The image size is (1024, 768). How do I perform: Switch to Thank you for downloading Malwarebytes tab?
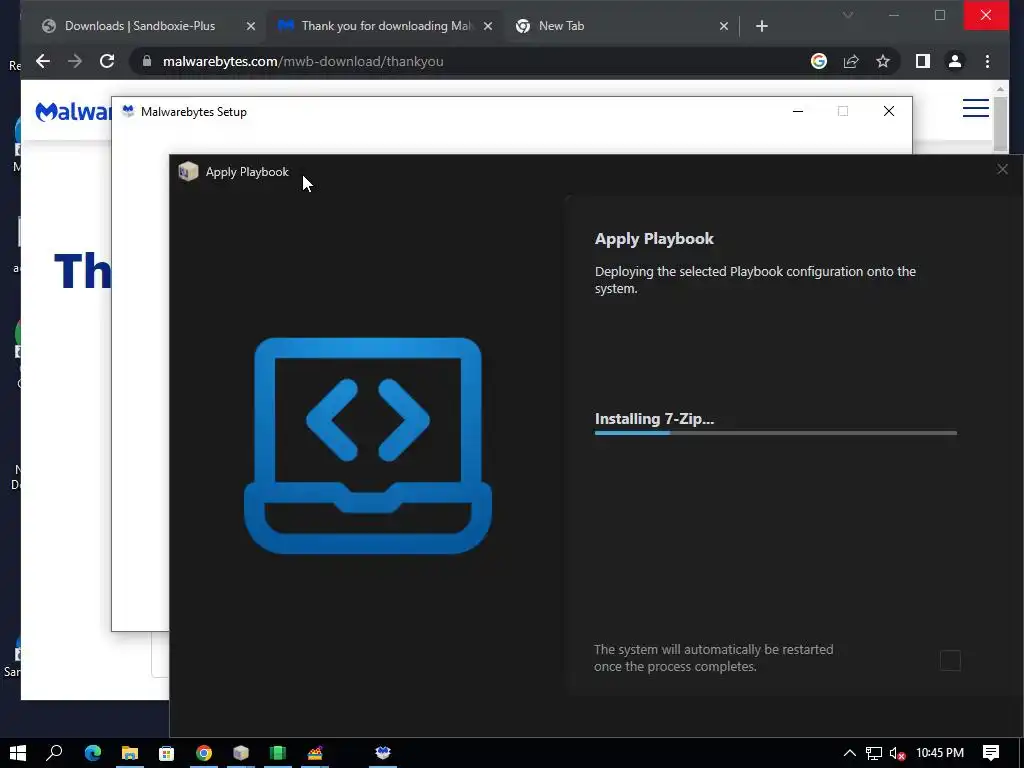pyautogui.click(x=387, y=26)
